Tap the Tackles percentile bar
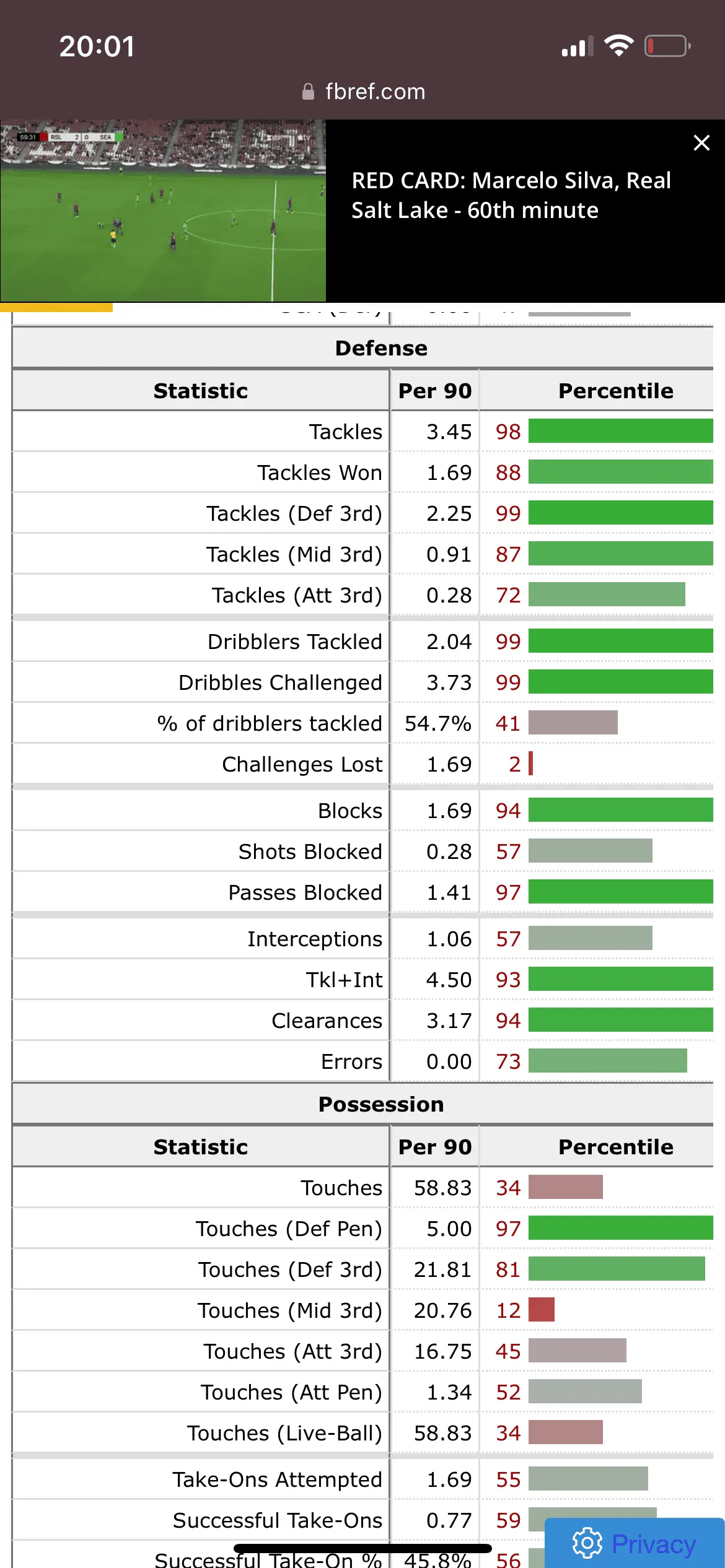This screenshot has height=1568, width=725. pos(620,431)
